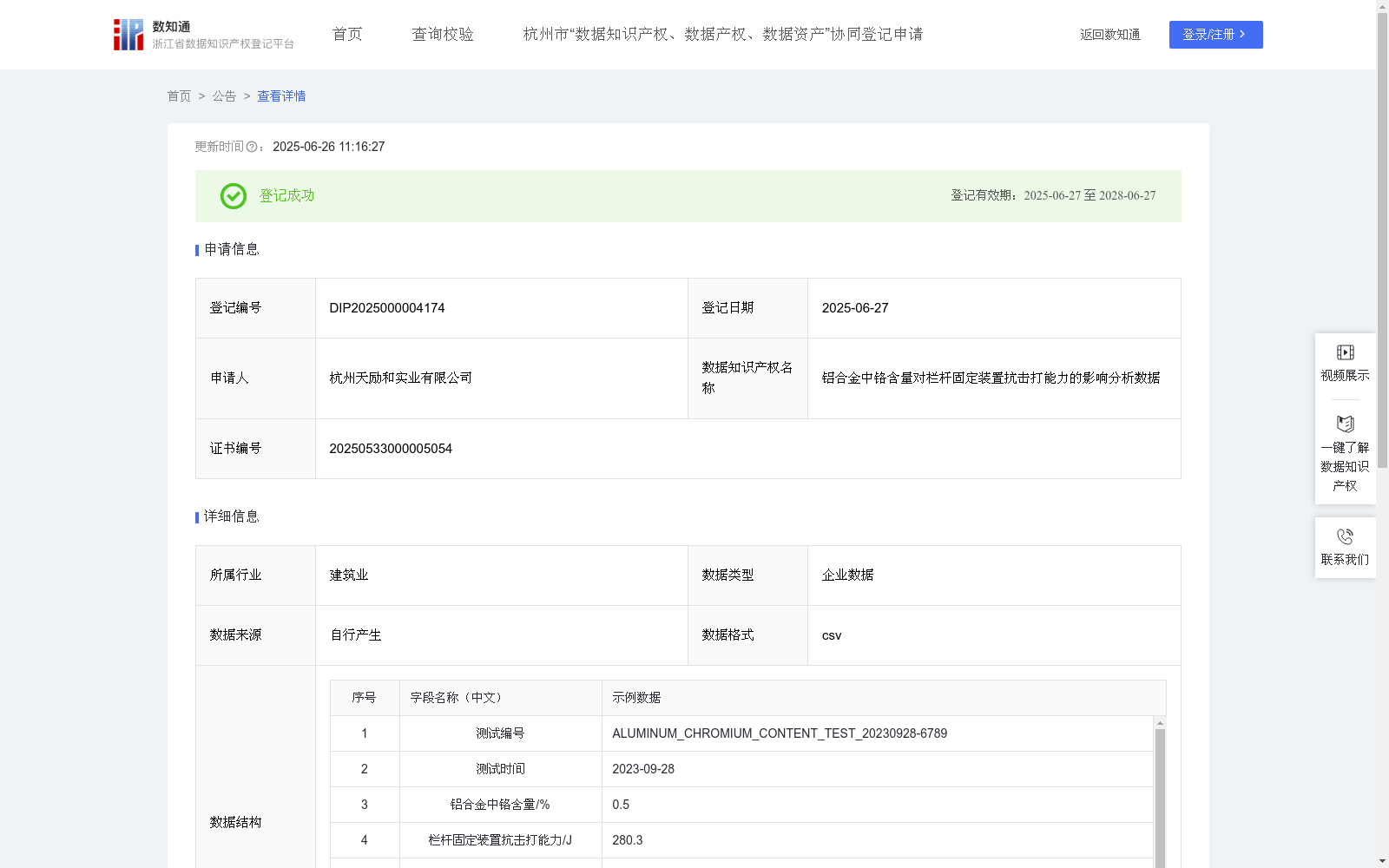Select the certificate number 20250533000005054

pyautogui.click(x=391, y=449)
